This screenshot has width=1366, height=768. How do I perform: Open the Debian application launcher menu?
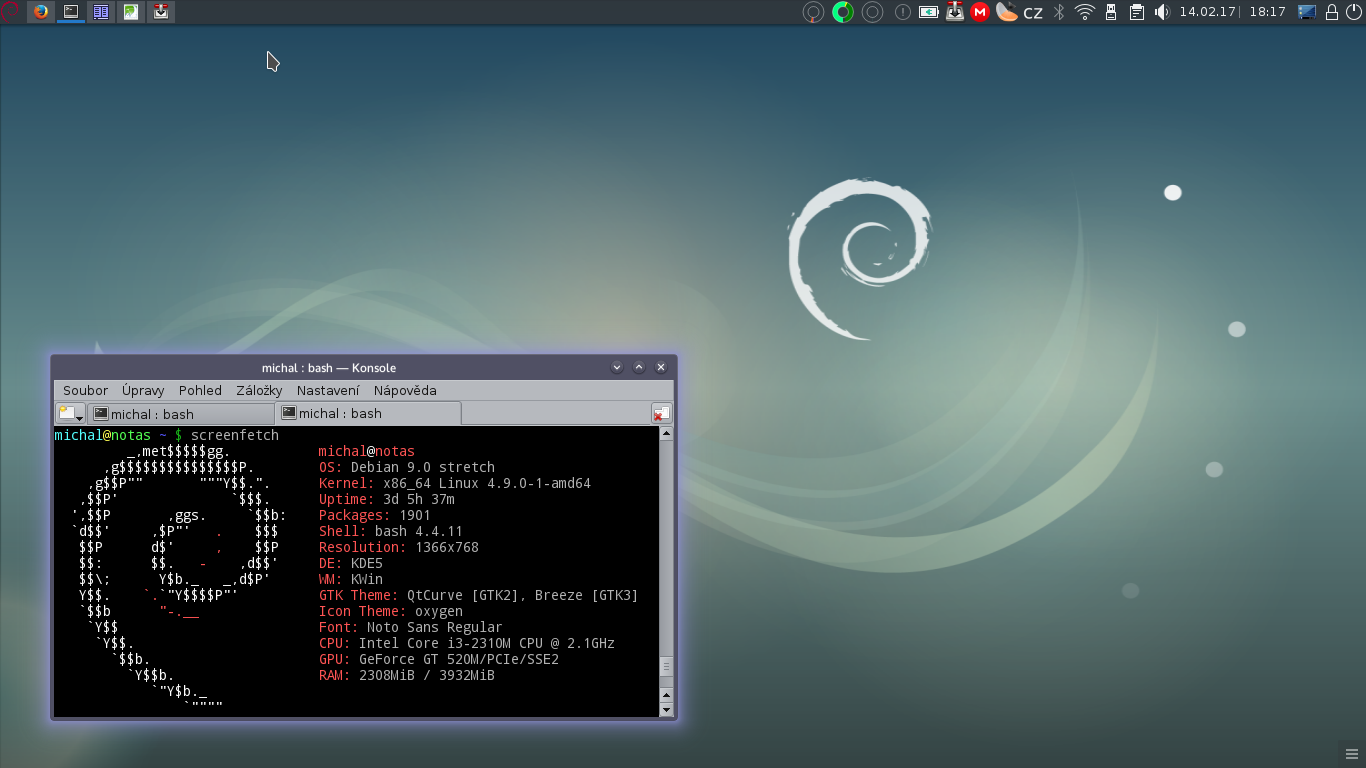coord(10,12)
